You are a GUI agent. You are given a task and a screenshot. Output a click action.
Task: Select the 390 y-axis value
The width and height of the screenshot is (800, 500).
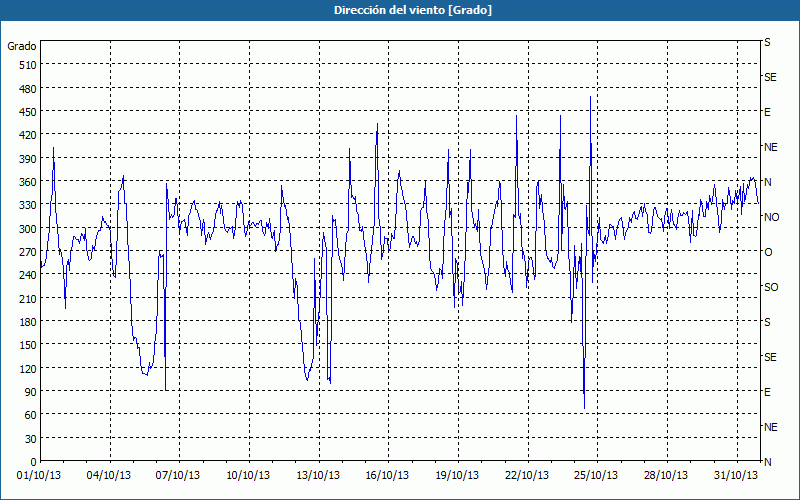[x=28, y=159]
